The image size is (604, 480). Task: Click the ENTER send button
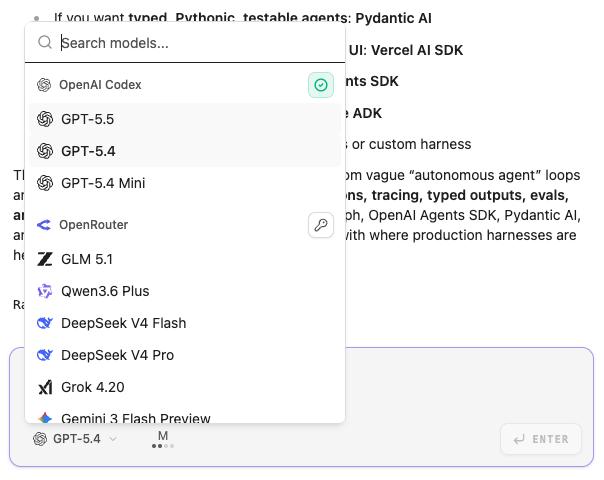[541, 439]
